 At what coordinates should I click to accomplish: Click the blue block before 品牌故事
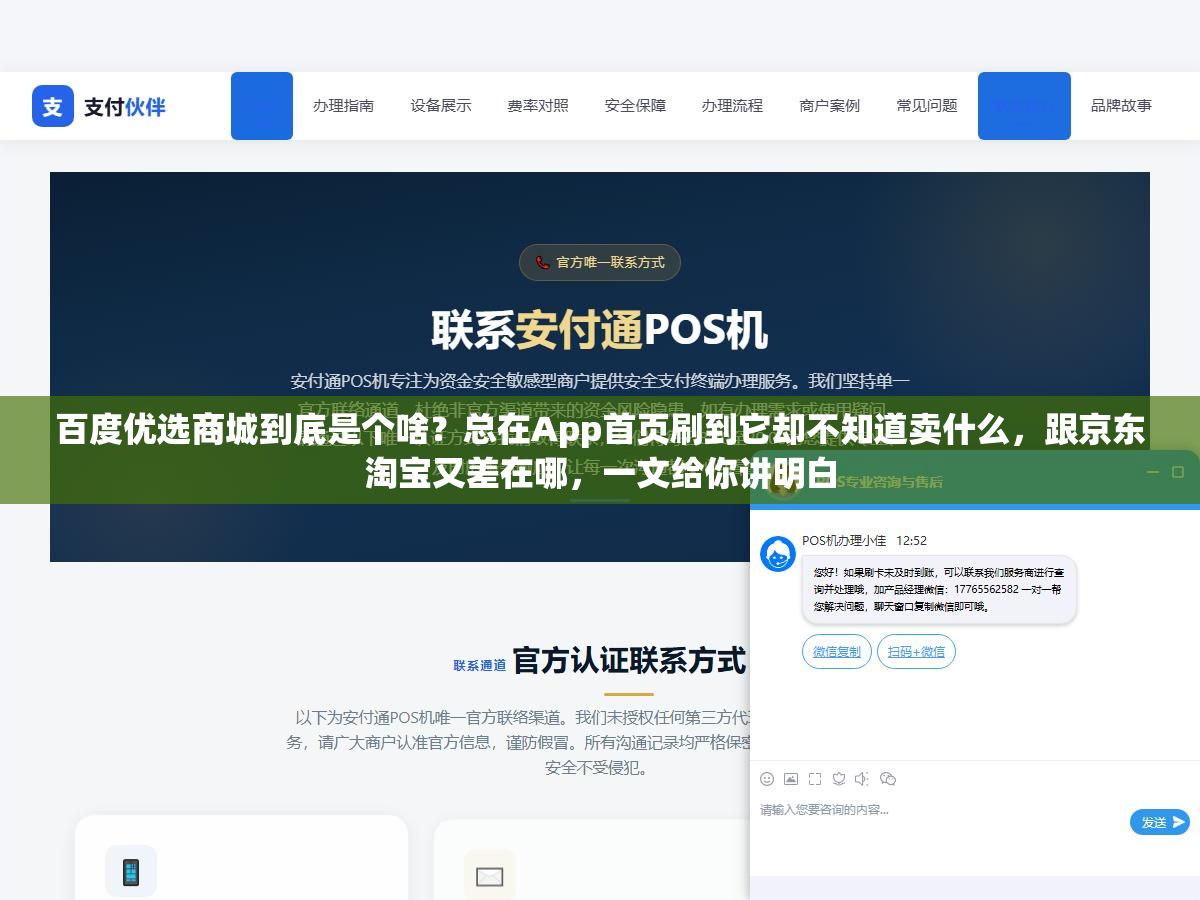[x=1024, y=106]
